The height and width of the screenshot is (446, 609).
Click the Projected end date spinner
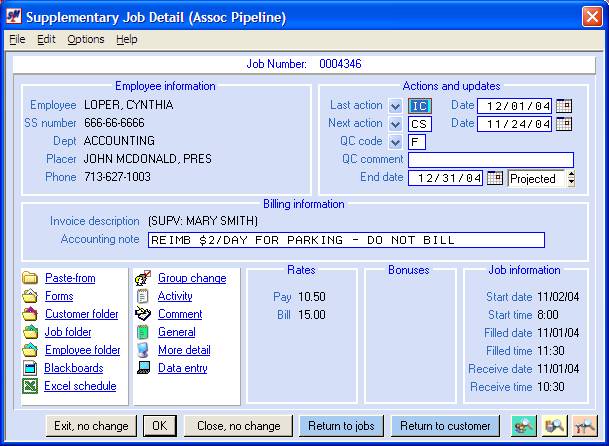point(571,178)
